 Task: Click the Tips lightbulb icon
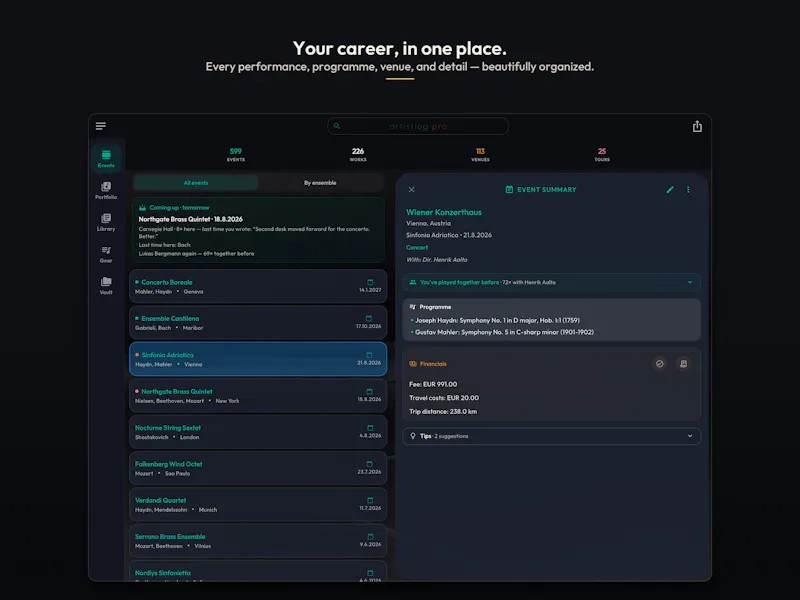413,436
